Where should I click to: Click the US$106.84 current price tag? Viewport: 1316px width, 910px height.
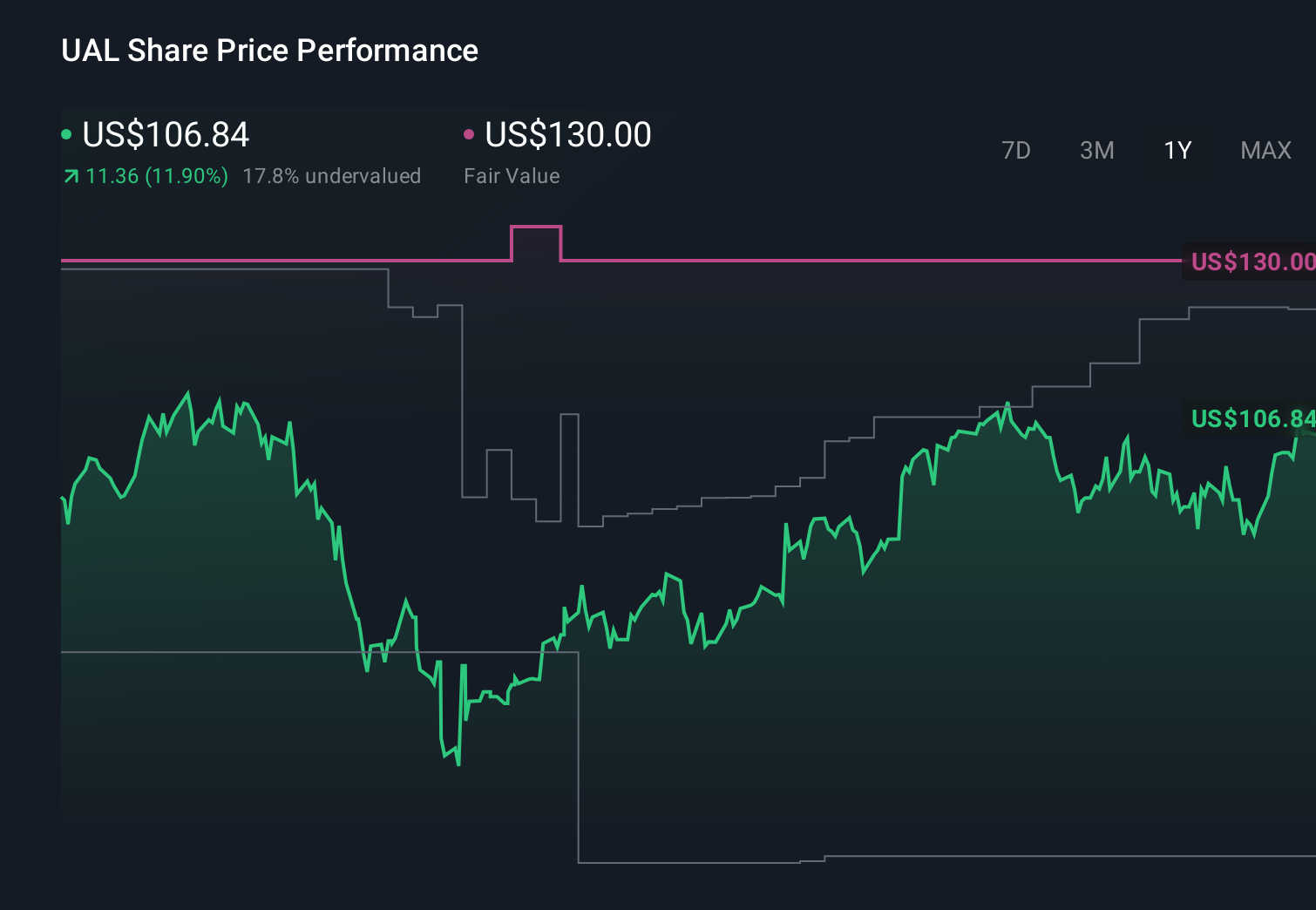coord(1253,419)
